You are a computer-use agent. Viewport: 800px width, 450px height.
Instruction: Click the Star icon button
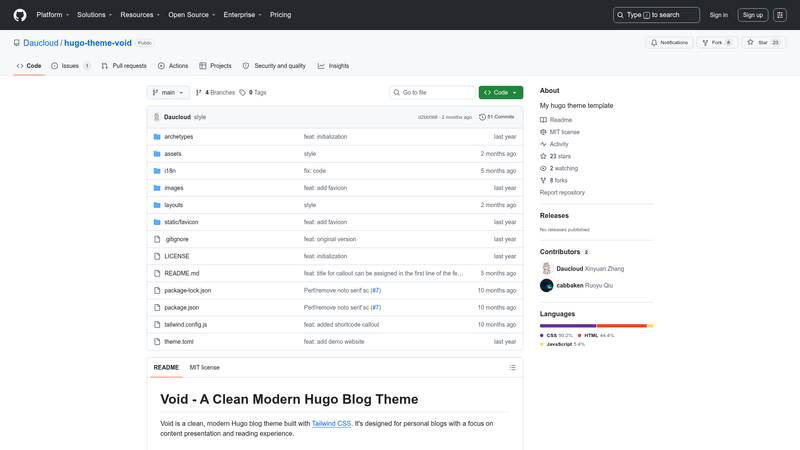tap(750, 42)
